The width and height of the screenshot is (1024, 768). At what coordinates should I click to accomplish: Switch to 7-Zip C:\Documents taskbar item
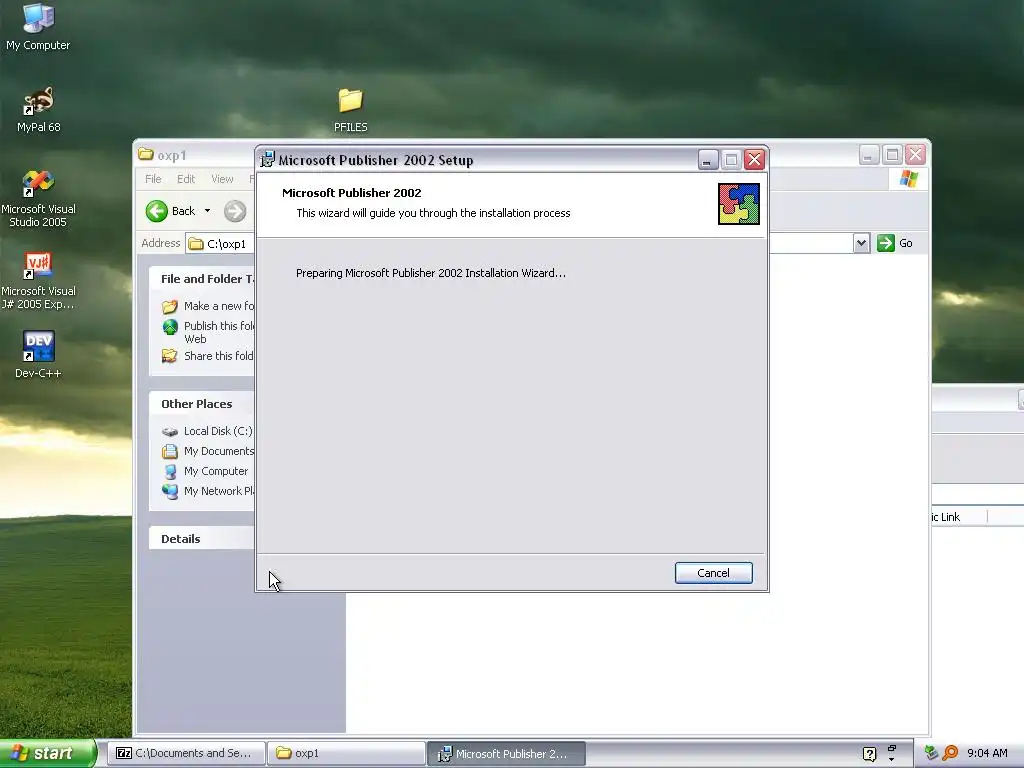[x=186, y=753]
